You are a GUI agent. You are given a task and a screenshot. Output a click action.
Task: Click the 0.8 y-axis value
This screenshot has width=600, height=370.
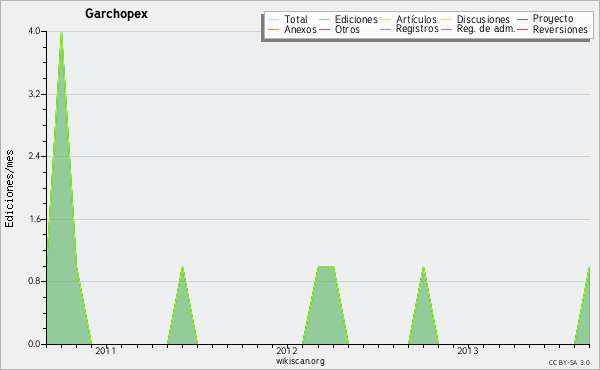pos(34,281)
